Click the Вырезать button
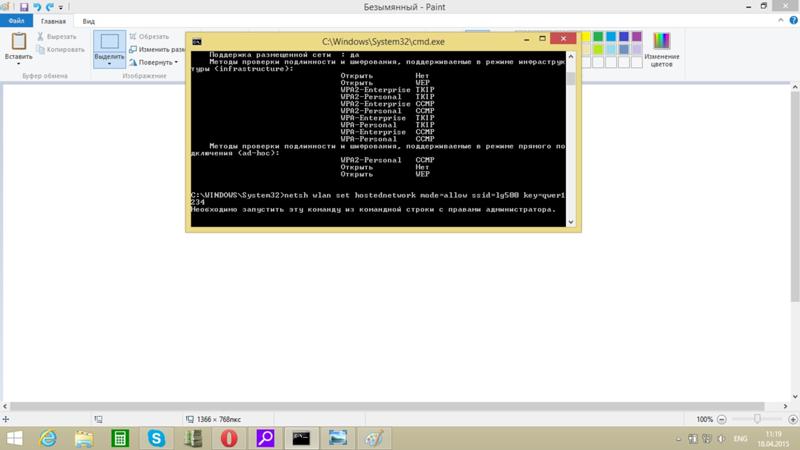Viewport: 800px width, 450px height. [x=57, y=37]
